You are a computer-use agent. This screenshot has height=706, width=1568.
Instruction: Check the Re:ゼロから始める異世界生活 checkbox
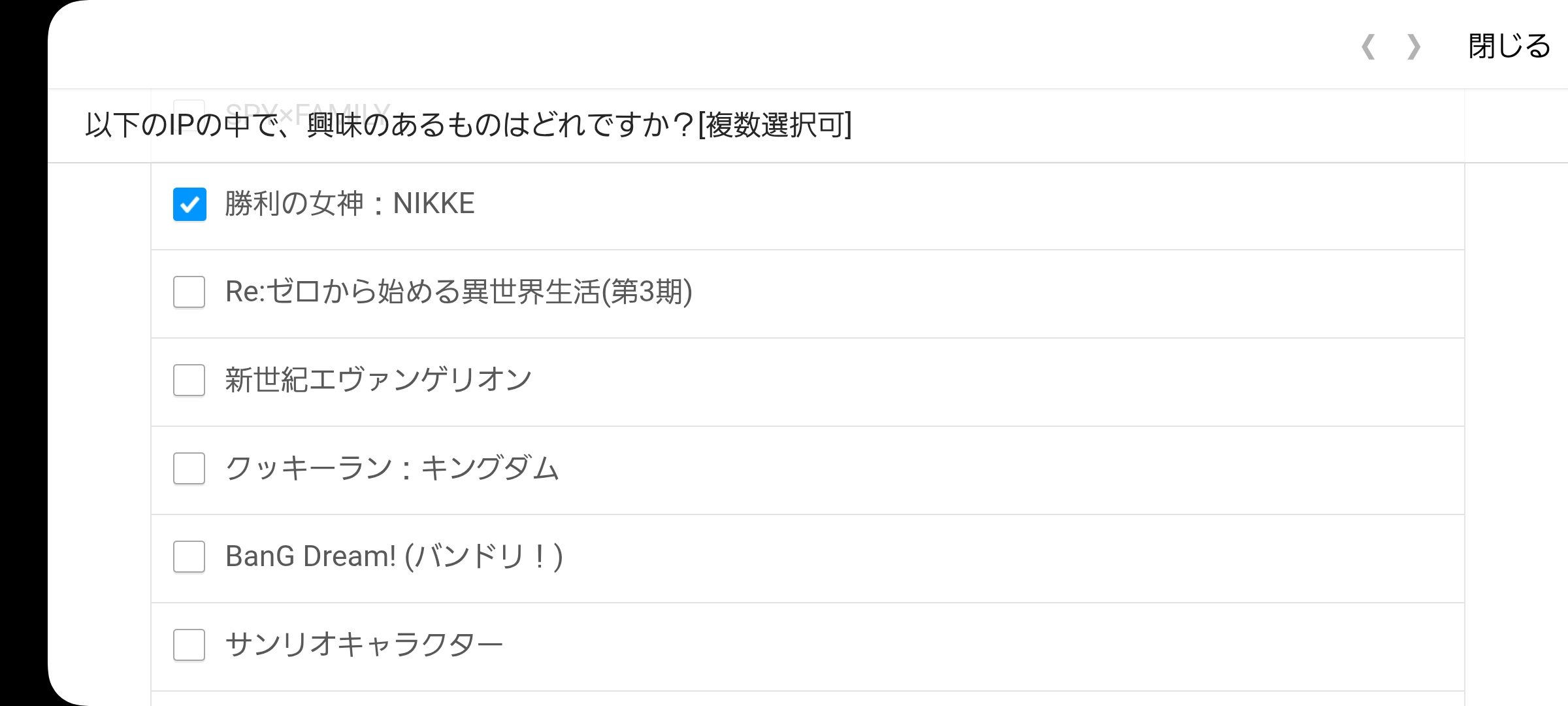(189, 292)
